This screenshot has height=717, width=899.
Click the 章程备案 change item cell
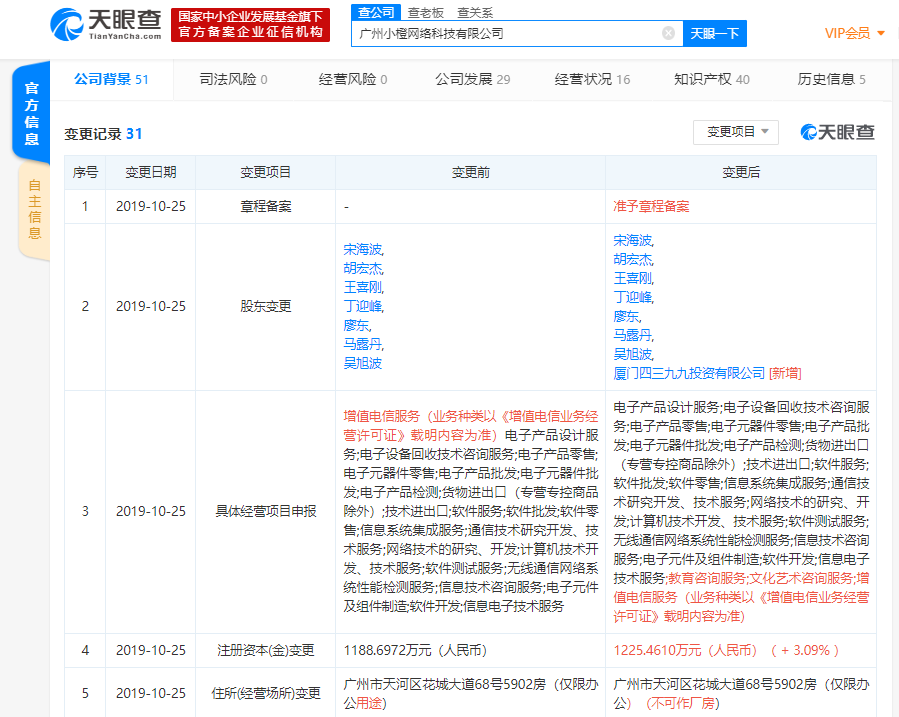click(x=265, y=206)
